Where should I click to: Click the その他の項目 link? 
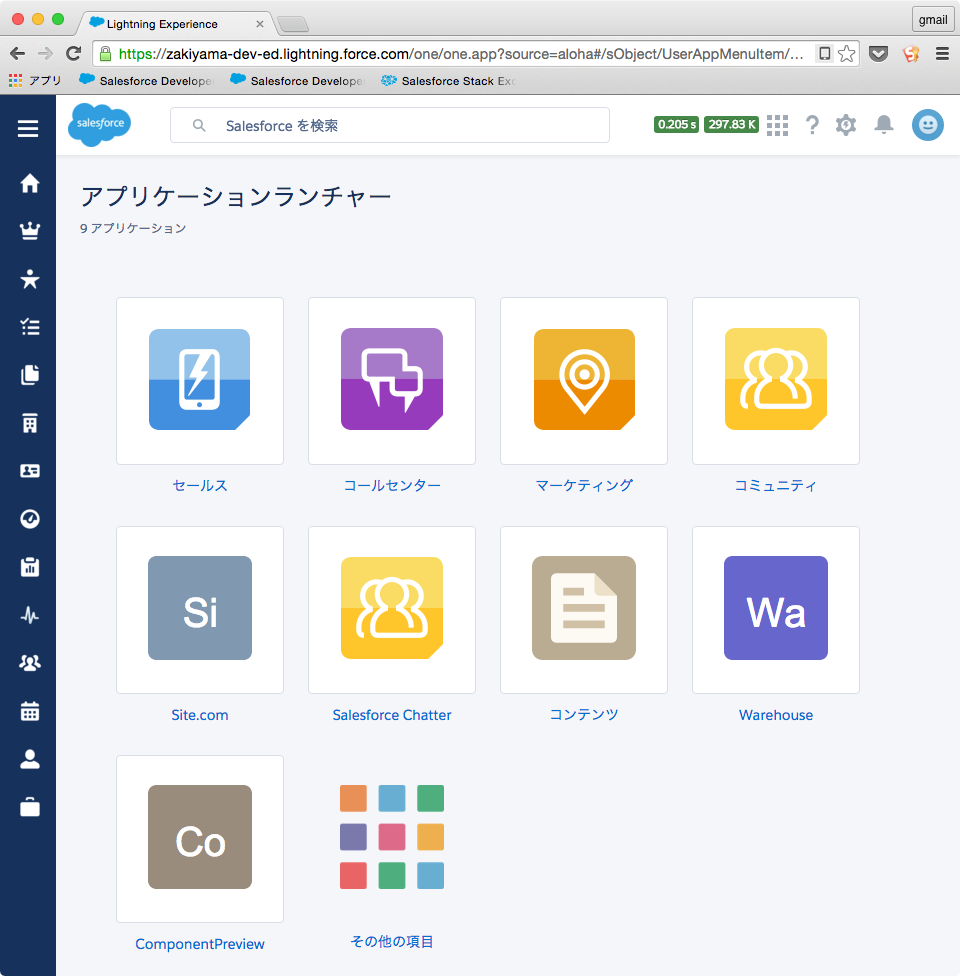pos(392,941)
